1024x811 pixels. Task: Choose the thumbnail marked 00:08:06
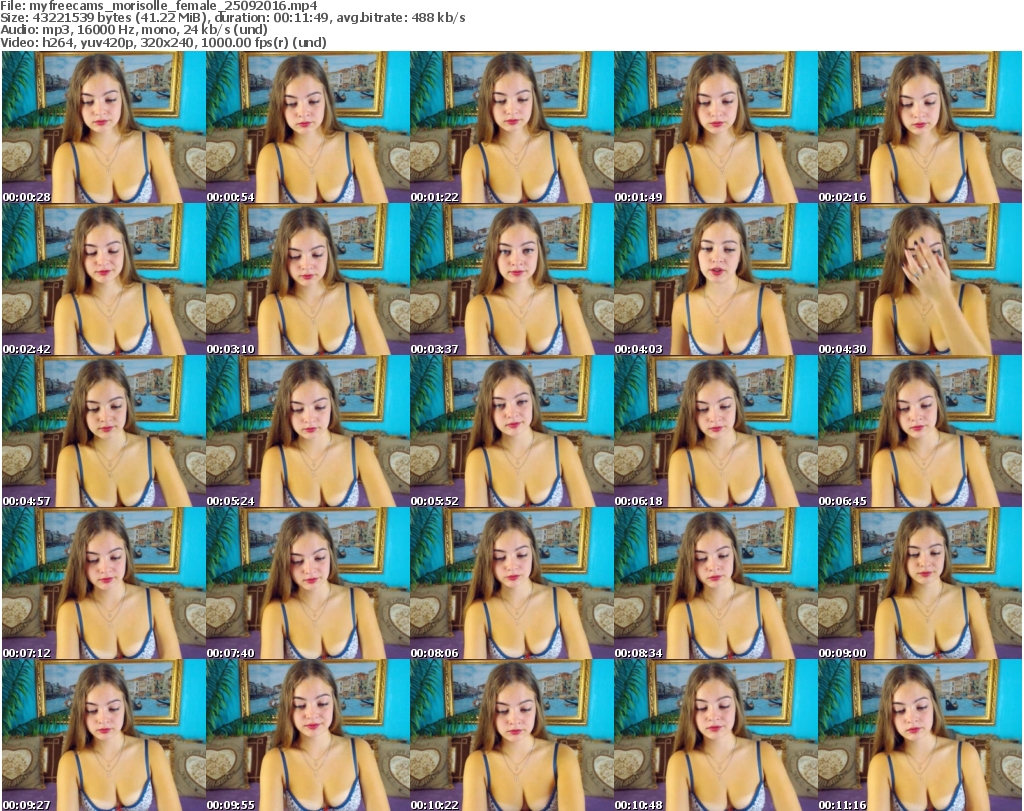(511, 583)
